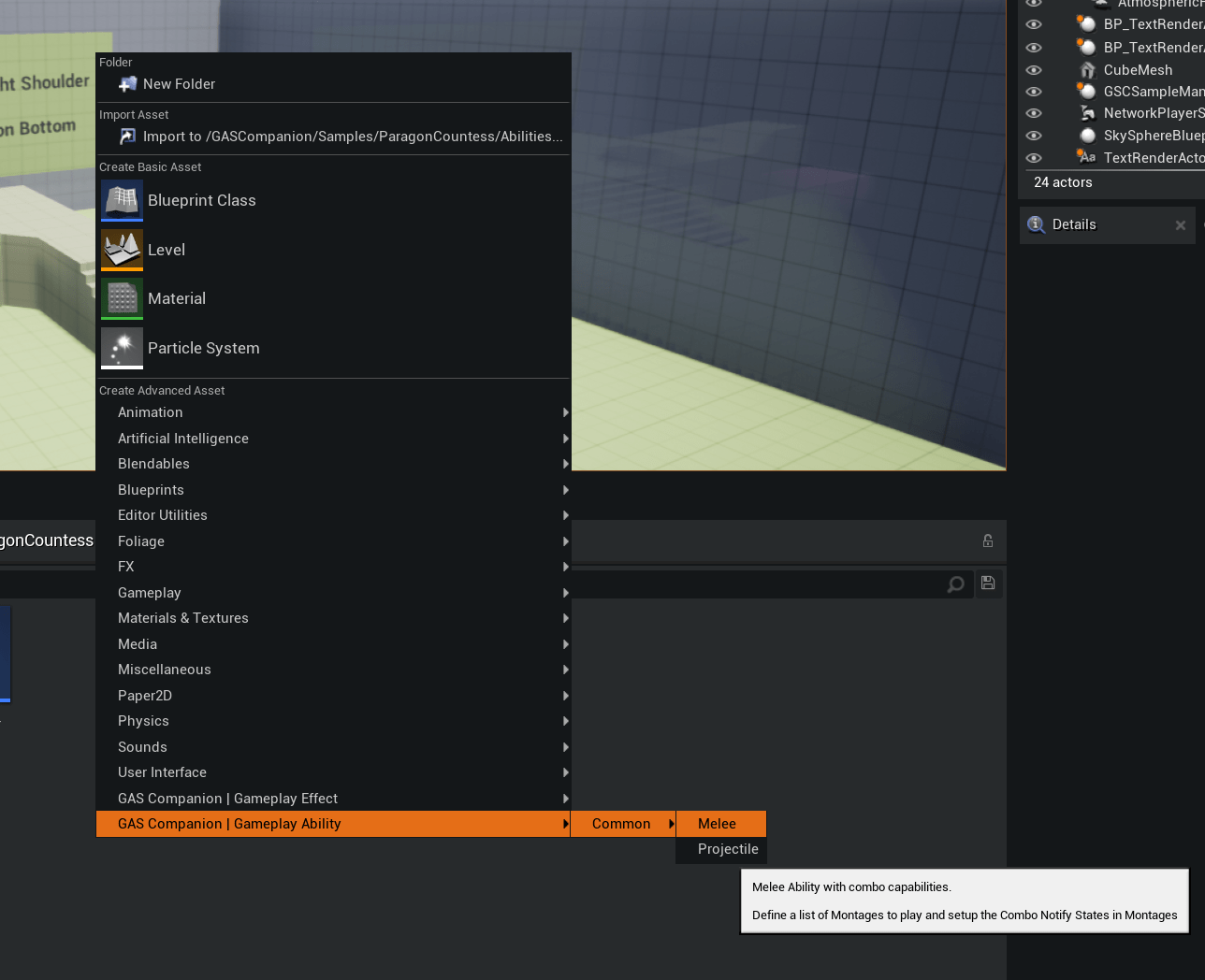Create a Melee gameplay ability
Screen dimensions: 1205x980
721,824
